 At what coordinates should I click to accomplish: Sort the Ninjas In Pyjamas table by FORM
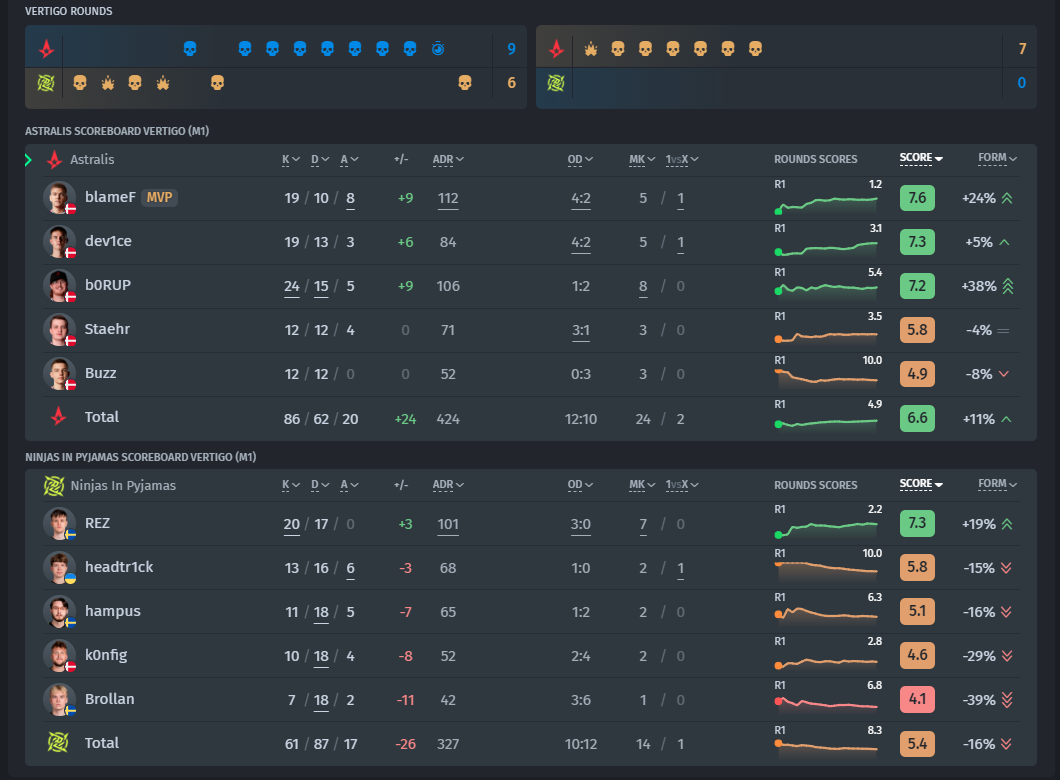click(997, 483)
